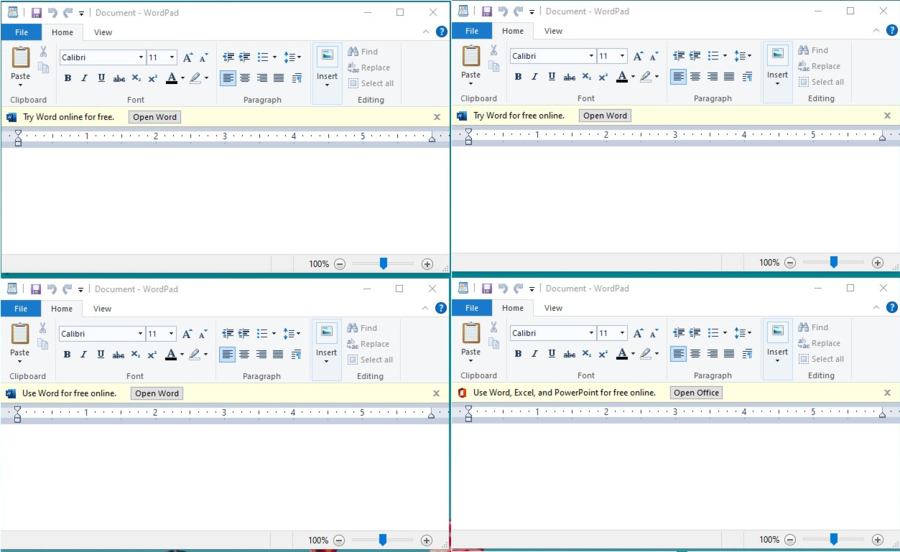
Task: Open File menu in 'Try Word online for free' window
Action: [x=21, y=32]
